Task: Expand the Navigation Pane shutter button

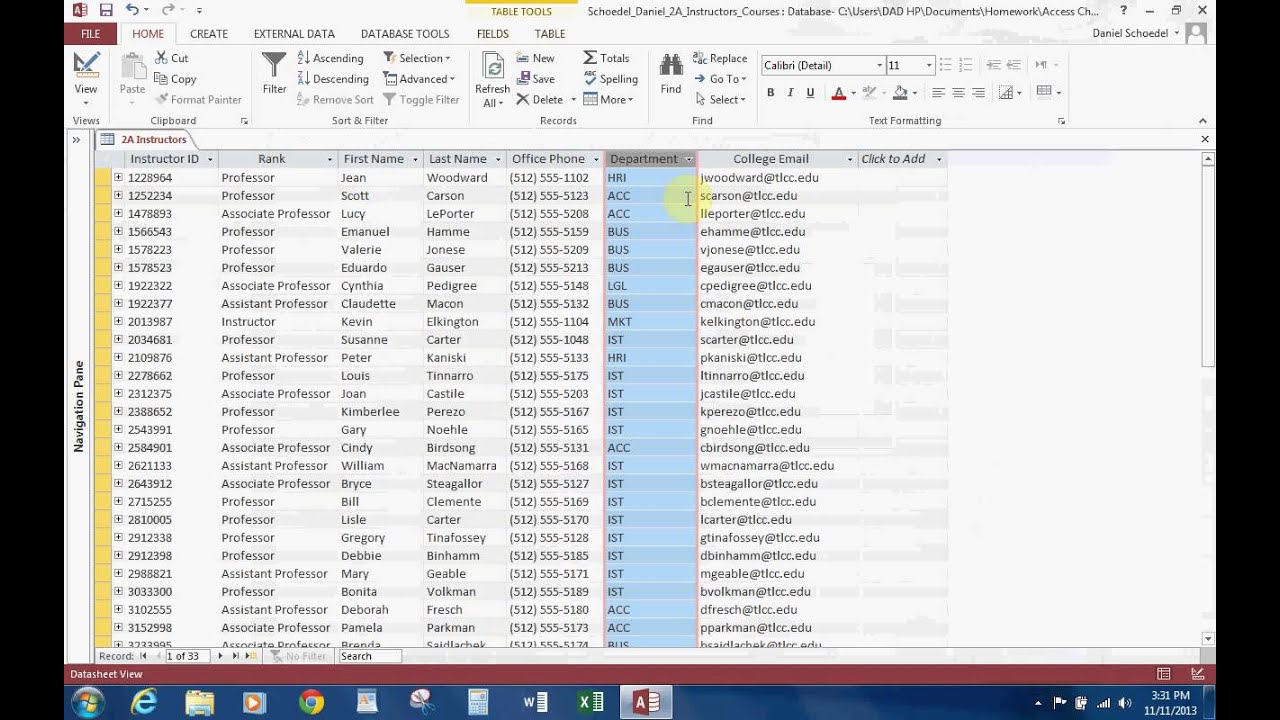Action: [x=76, y=140]
